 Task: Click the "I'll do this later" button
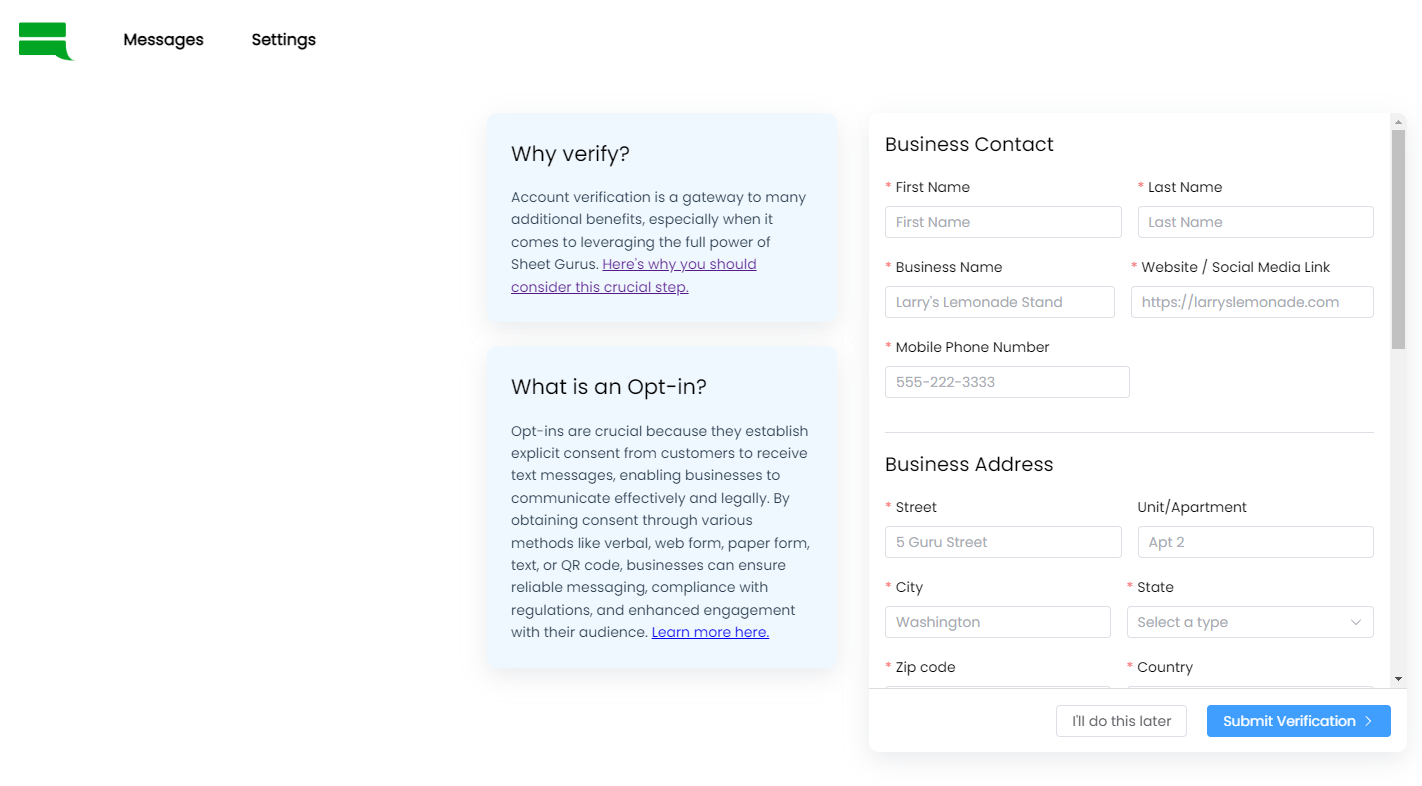click(x=1121, y=721)
